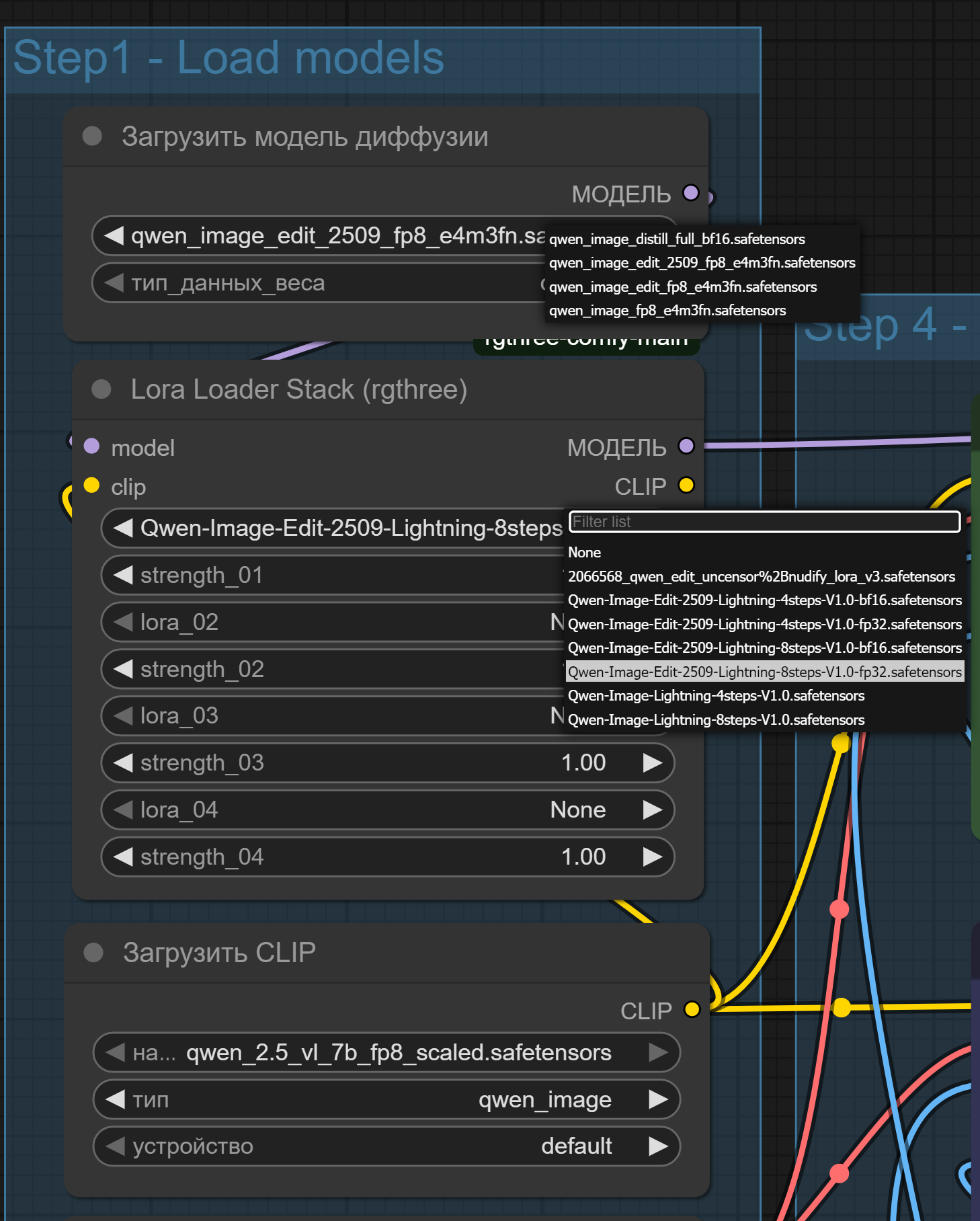Click previous arrow on the qwen_2.5_vl_7b CLIP name field
This screenshot has width=980, height=1221.
116,1052
